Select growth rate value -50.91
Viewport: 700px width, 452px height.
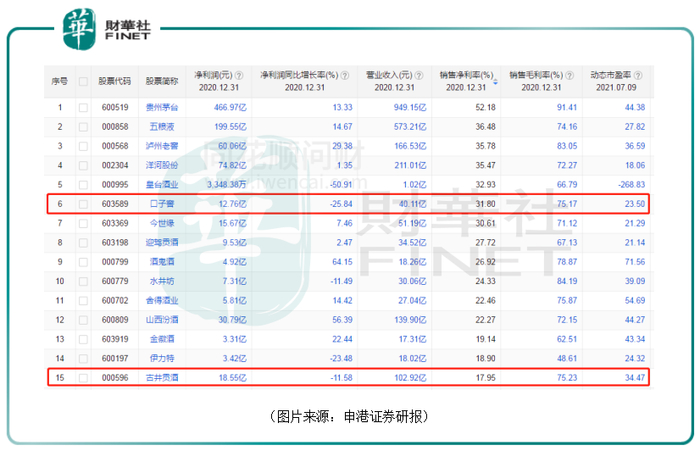(x=341, y=184)
